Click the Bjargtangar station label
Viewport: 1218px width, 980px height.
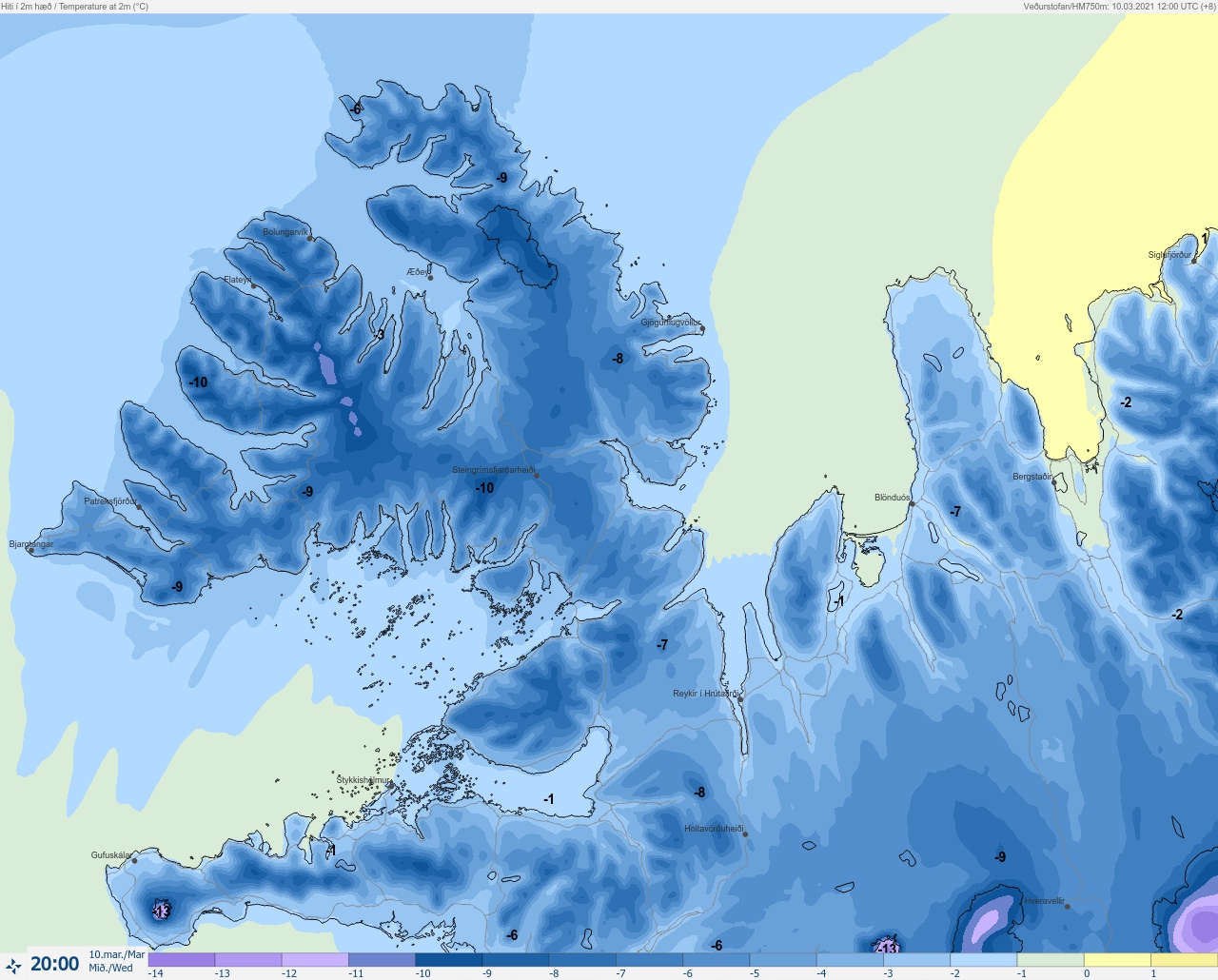[31, 544]
